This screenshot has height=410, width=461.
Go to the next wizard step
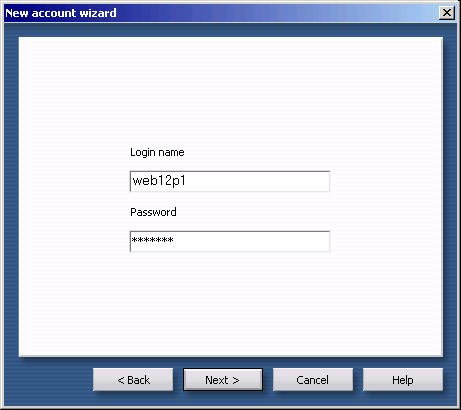223,380
